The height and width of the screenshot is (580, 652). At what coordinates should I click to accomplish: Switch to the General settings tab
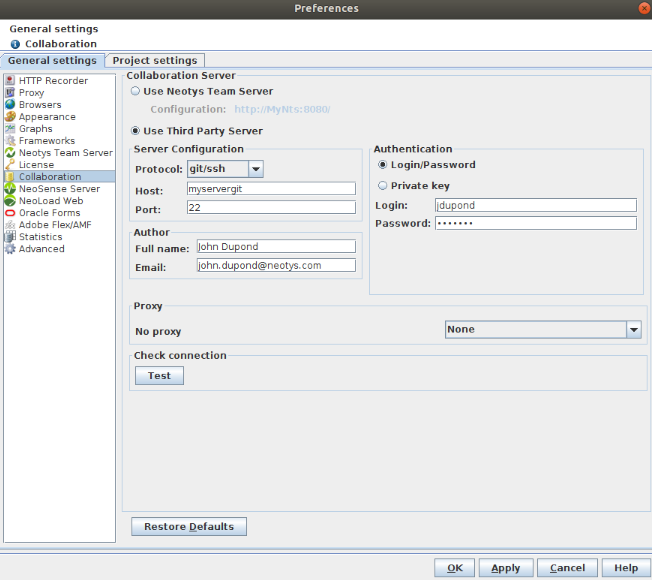(x=52, y=61)
